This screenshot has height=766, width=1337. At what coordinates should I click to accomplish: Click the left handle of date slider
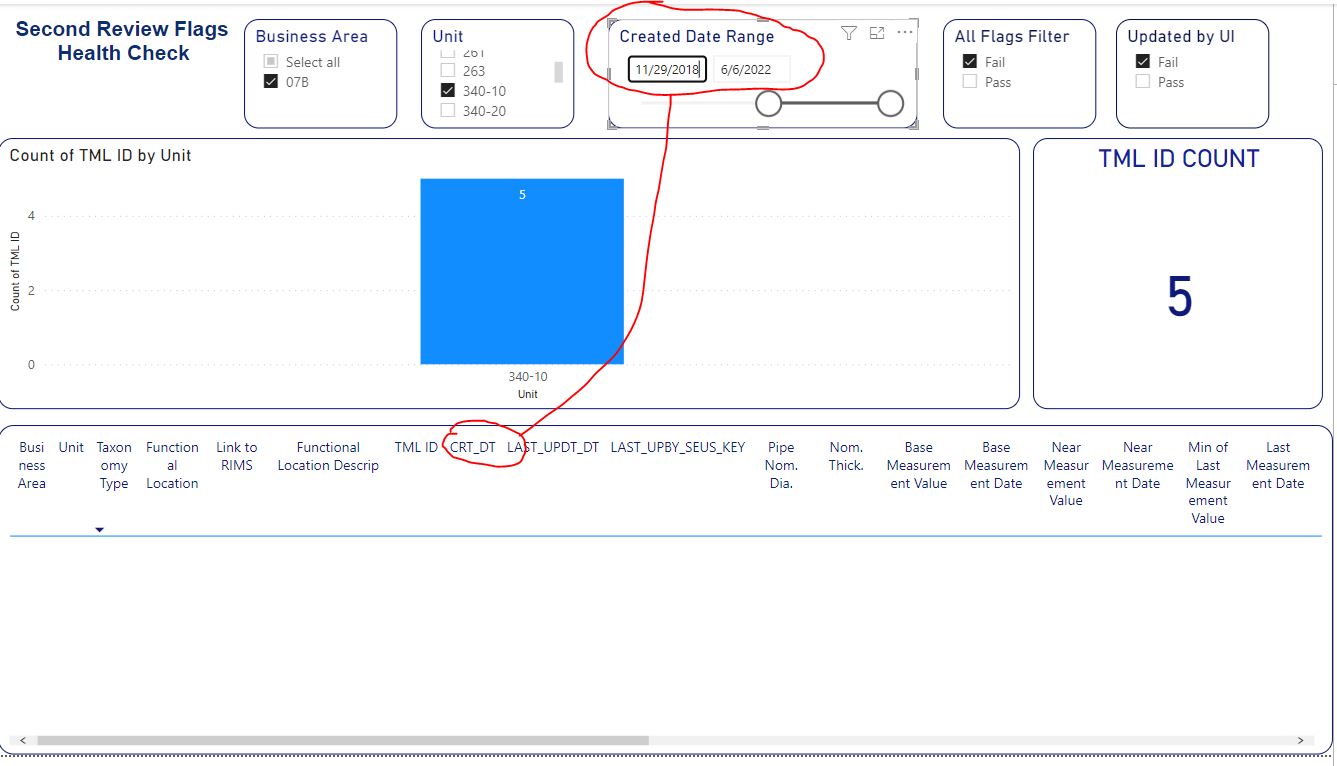click(768, 103)
